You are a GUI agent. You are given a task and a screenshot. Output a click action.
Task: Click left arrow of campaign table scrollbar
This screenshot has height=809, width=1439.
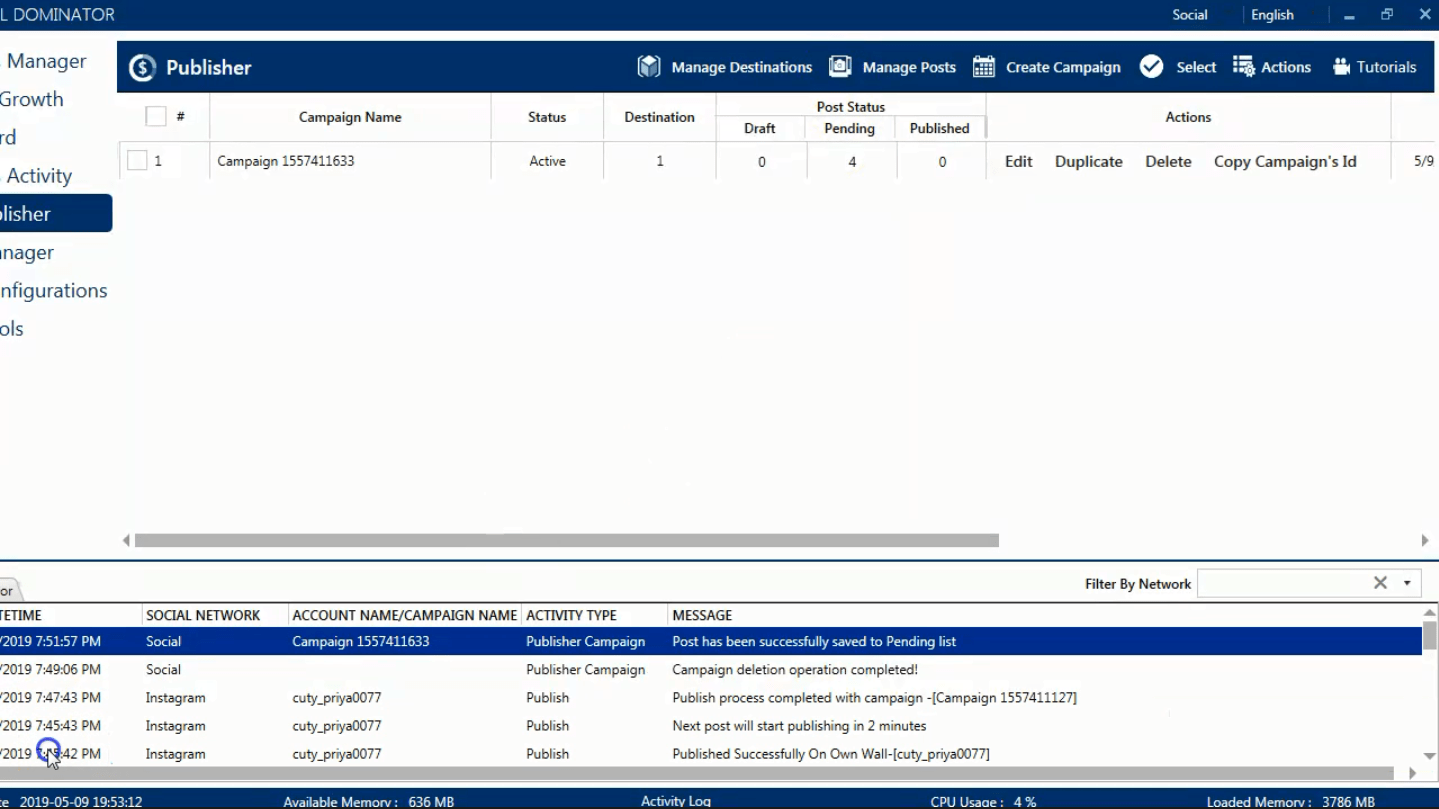point(126,540)
